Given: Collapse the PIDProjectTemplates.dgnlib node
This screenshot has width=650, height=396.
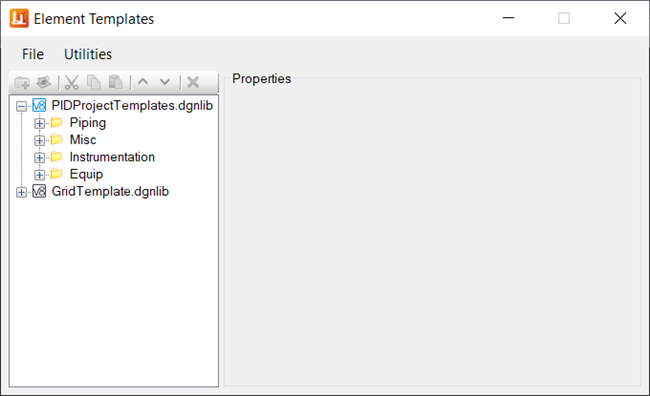Looking at the screenshot, I should coord(22,107).
